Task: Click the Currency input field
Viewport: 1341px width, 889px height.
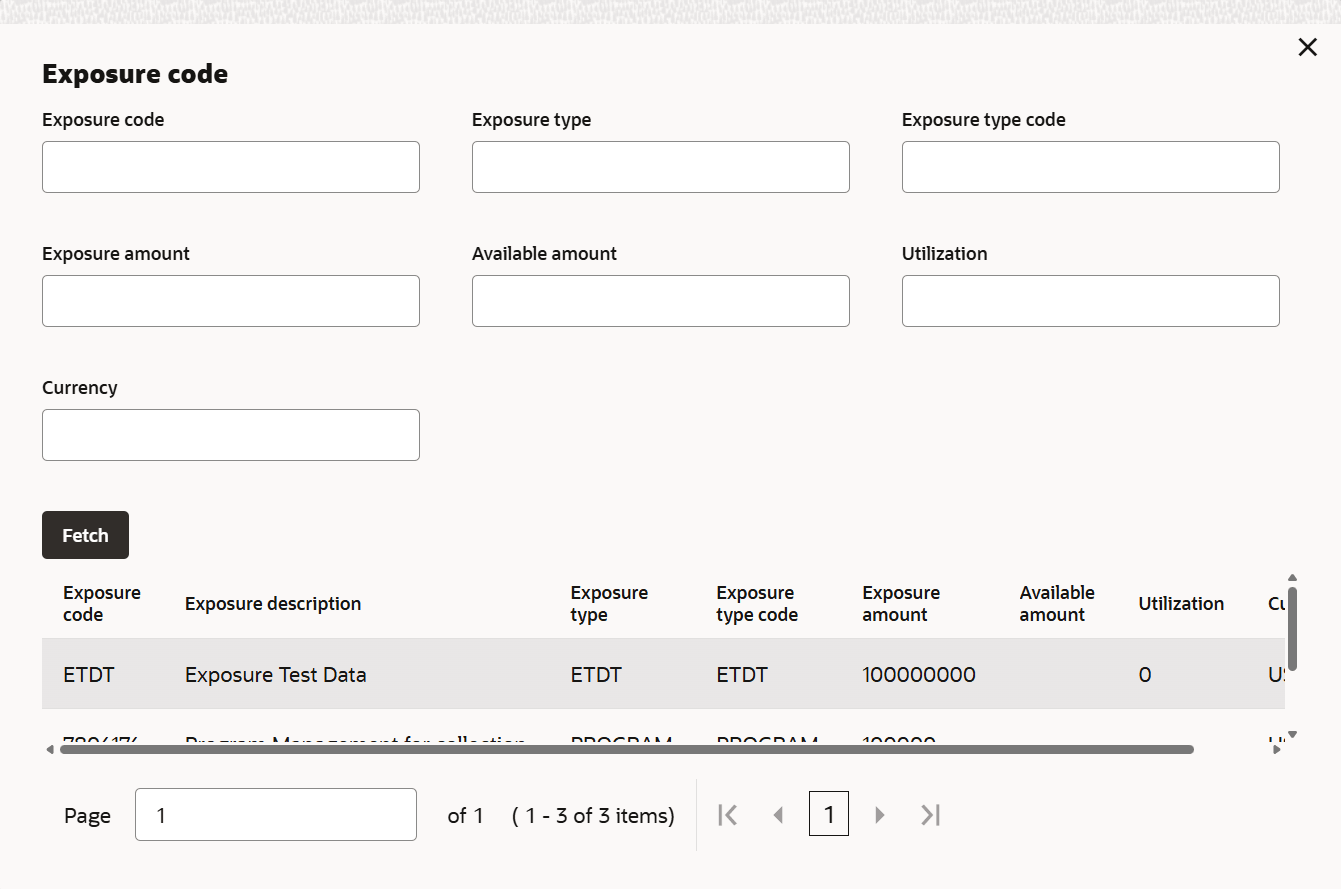Action: 230,435
